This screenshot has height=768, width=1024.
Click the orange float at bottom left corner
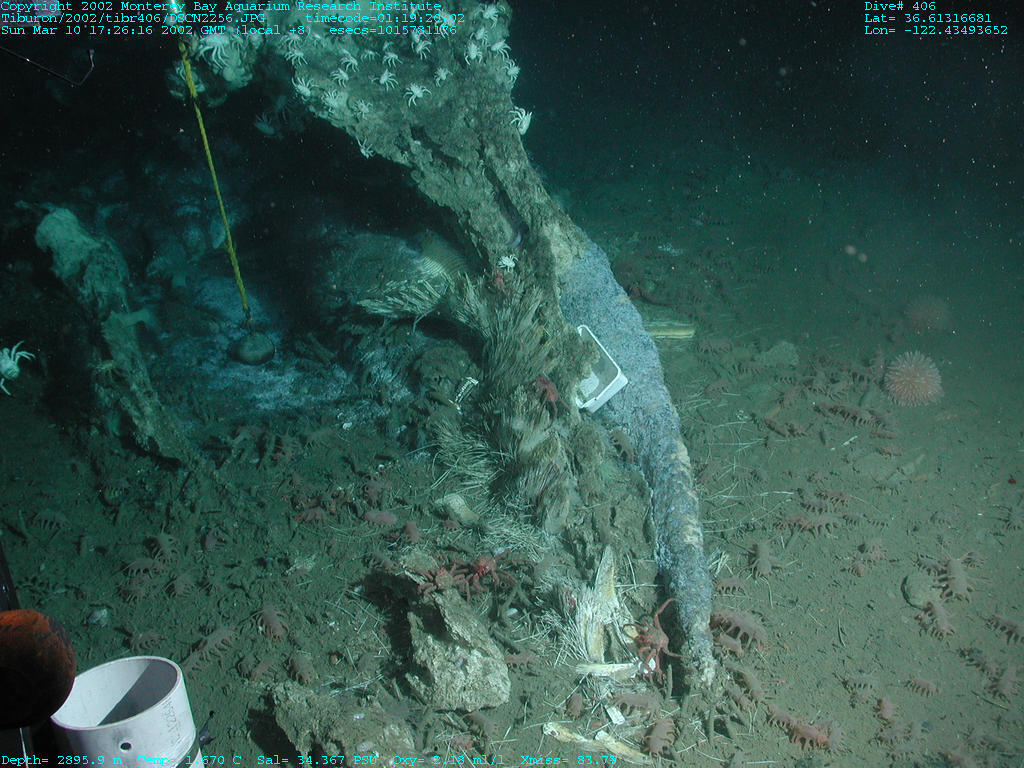tap(32, 666)
